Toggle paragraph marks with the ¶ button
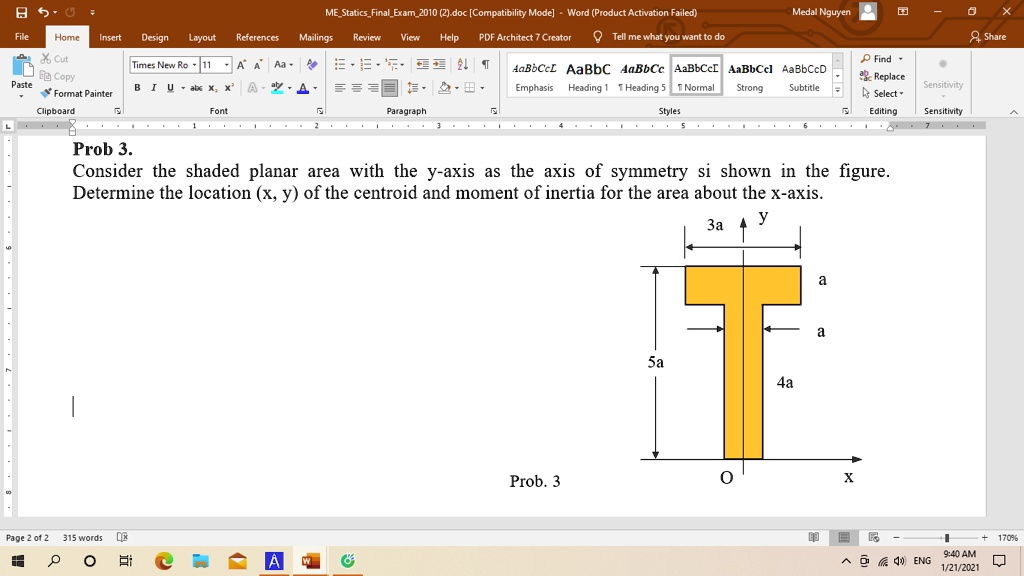The image size is (1024, 576). tap(483, 65)
